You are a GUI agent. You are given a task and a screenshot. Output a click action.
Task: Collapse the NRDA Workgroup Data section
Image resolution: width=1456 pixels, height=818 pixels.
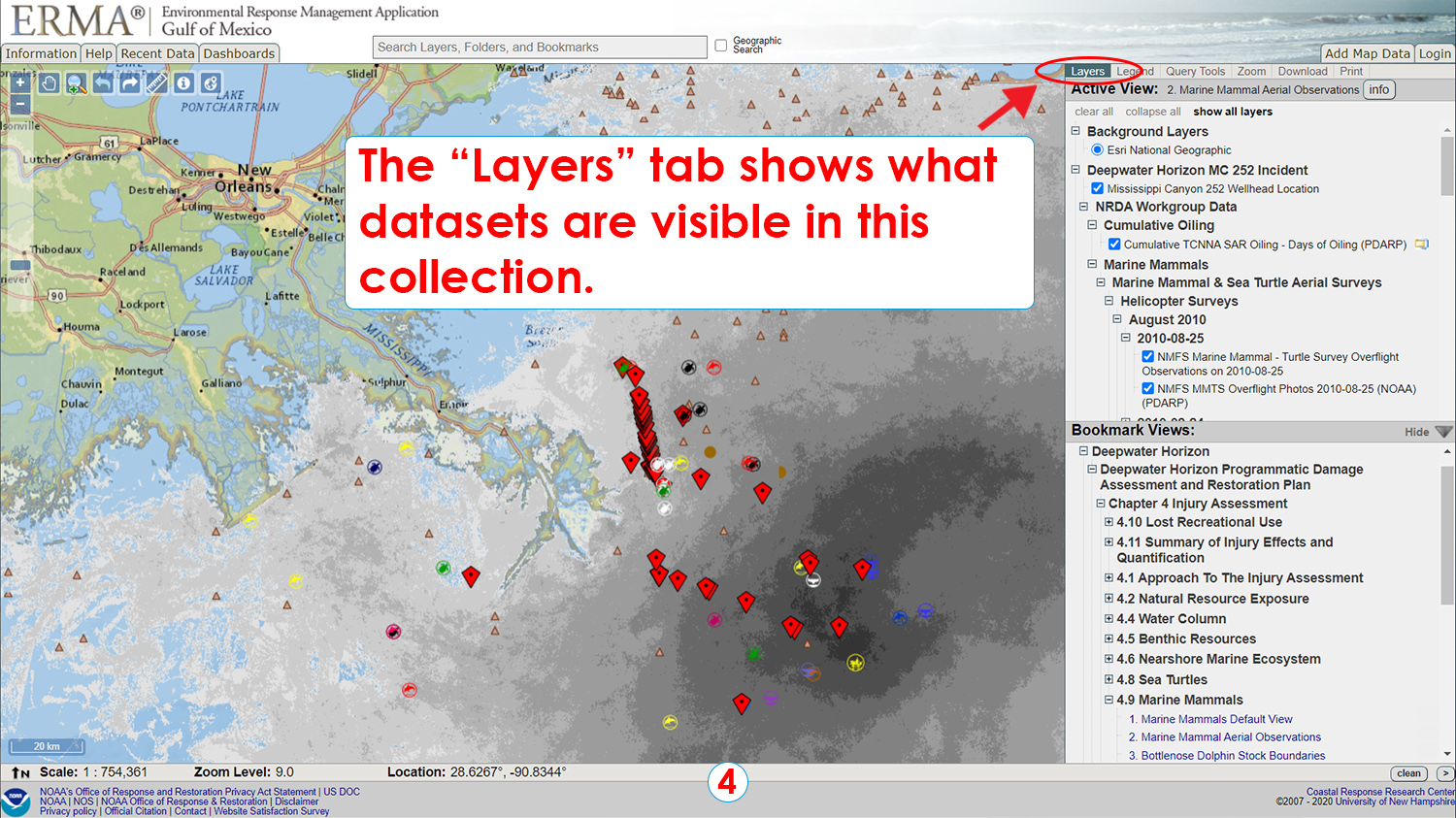pyautogui.click(x=1082, y=207)
